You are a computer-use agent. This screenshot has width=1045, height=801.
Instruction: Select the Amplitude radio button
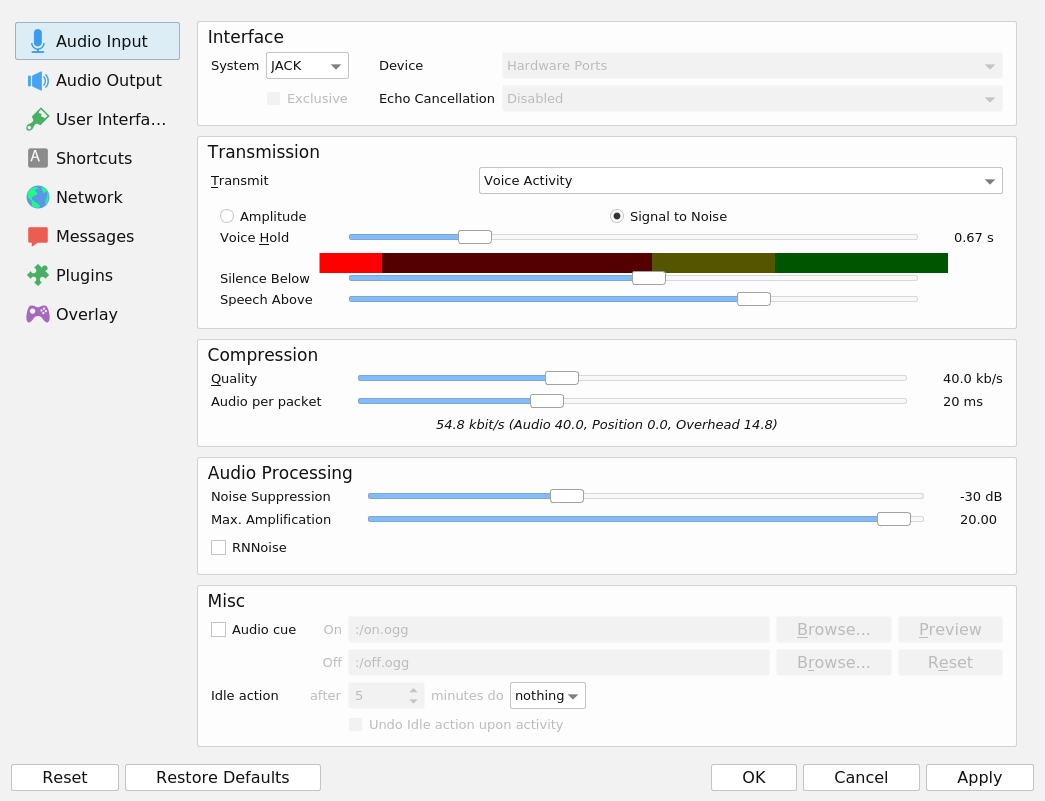click(227, 216)
